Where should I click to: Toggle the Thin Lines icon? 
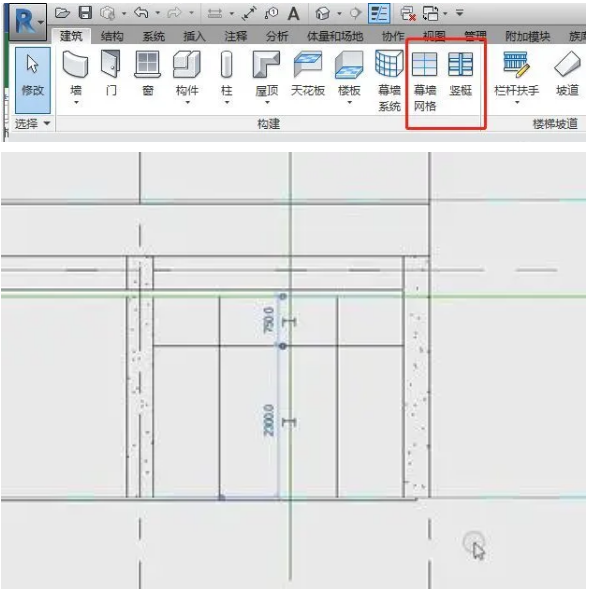[379, 14]
